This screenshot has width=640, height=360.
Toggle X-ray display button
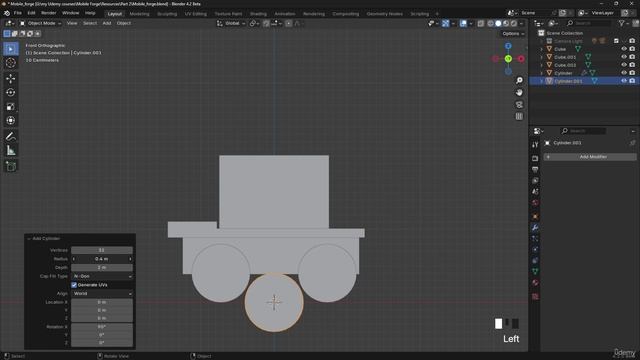481,23
